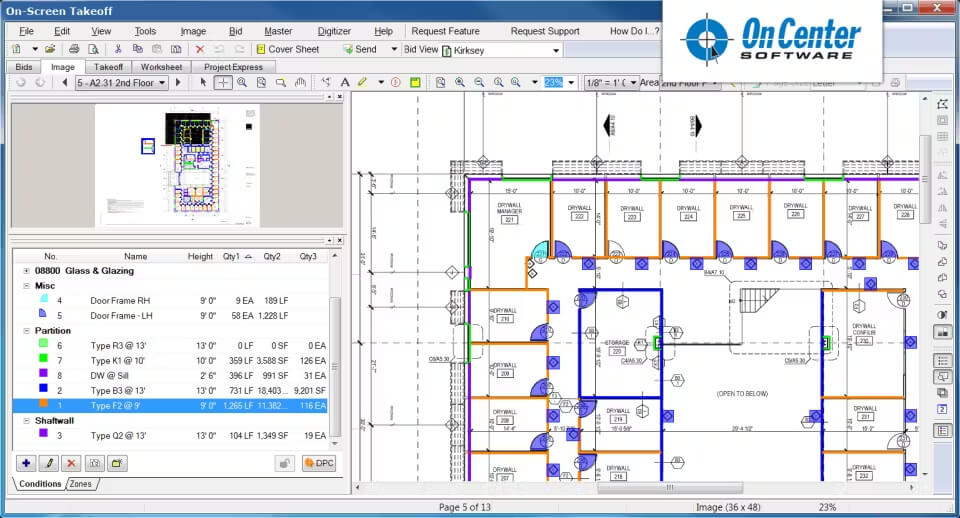Go to the next page arrow

(x=178, y=82)
